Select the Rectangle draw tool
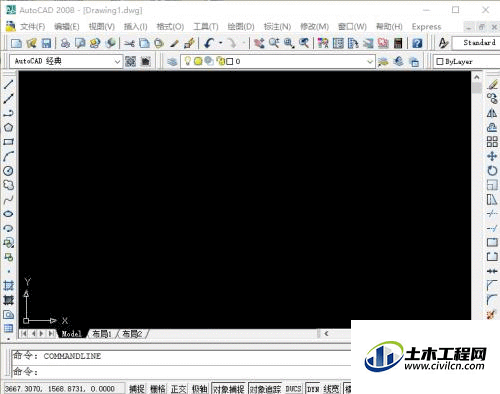 click(x=8, y=142)
